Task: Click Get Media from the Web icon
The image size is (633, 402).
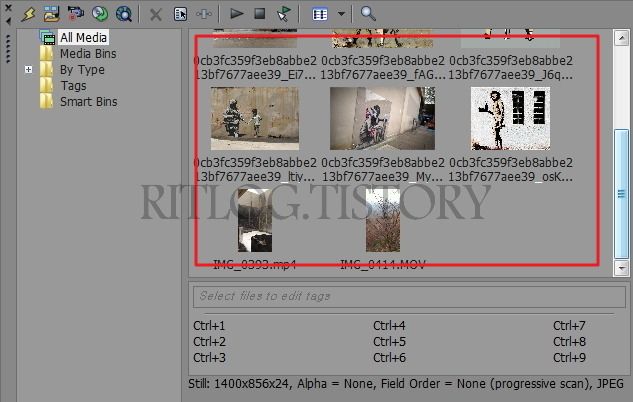Action: 124,14
